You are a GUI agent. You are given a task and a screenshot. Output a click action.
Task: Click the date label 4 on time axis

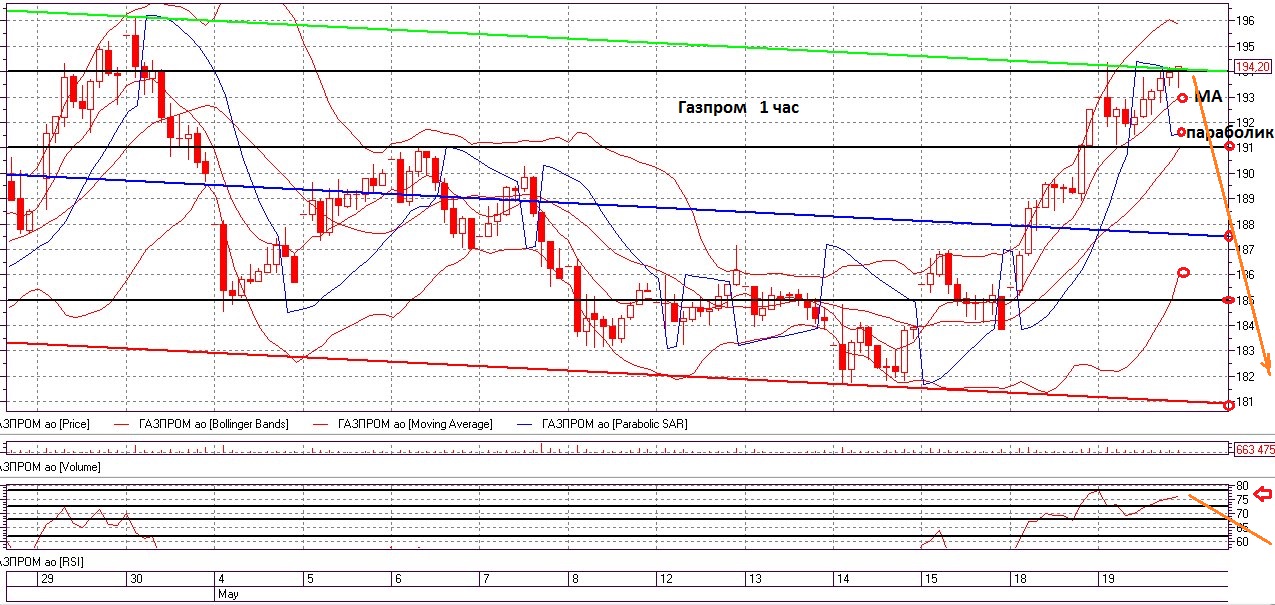(221, 579)
